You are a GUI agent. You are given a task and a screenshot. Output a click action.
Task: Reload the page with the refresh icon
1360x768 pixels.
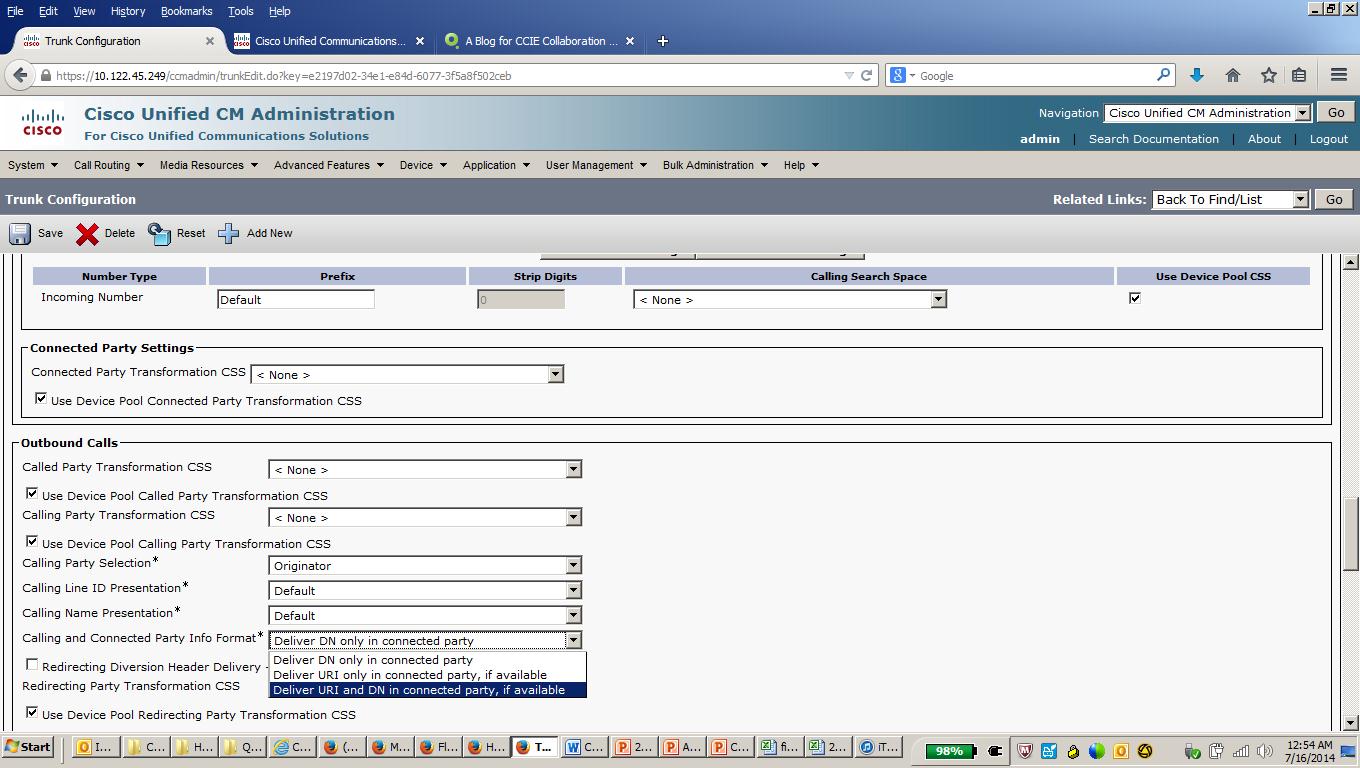pyautogui.click(x=867, y=75)
